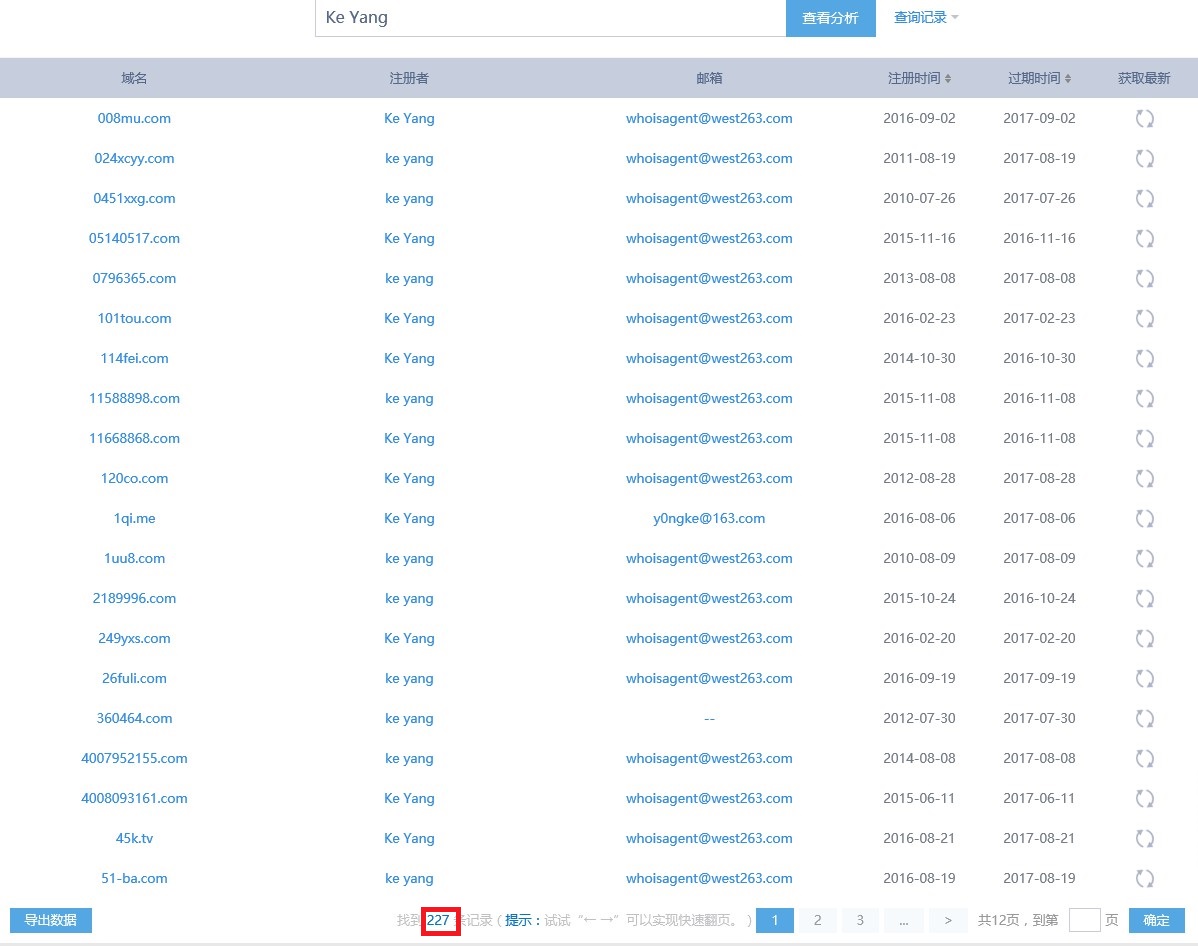Click the 导出数据 export button

coord(50,920)
